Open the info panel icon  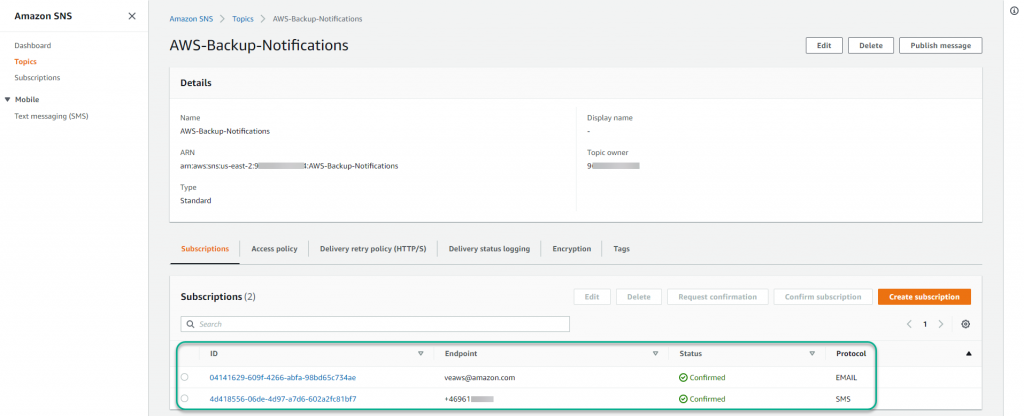tap(1014, 10)
